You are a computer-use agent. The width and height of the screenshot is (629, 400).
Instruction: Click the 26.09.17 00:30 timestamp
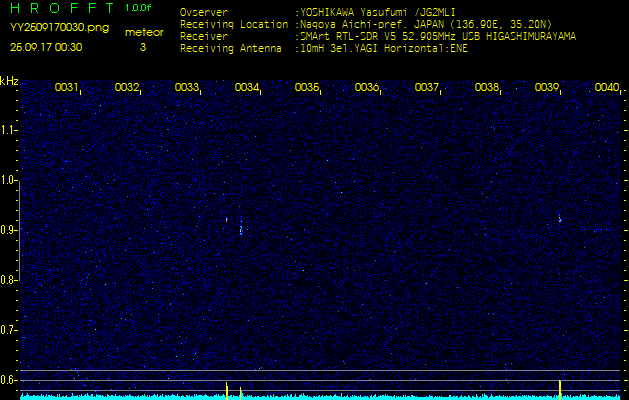[46, 47]
